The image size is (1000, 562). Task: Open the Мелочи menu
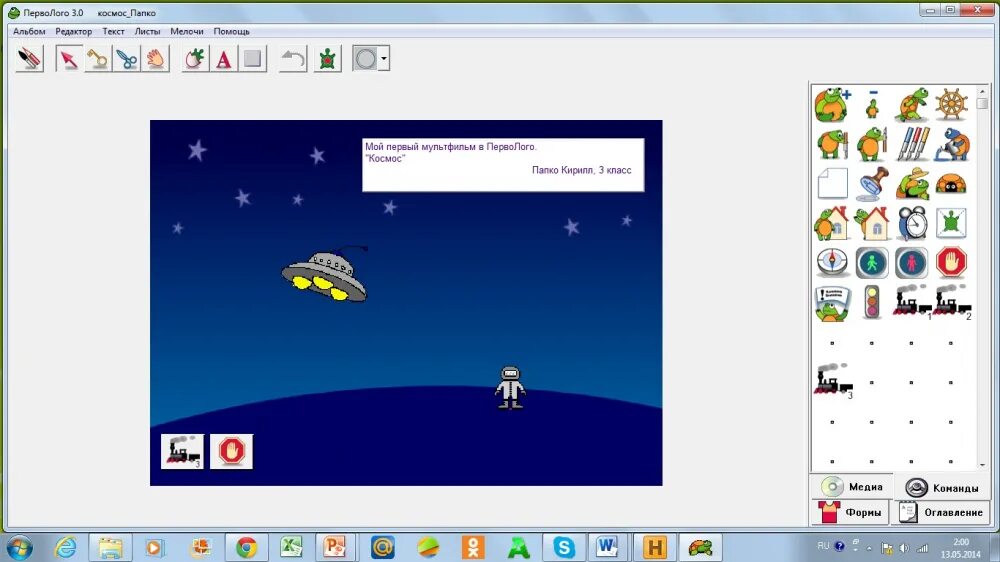[187, 31]
